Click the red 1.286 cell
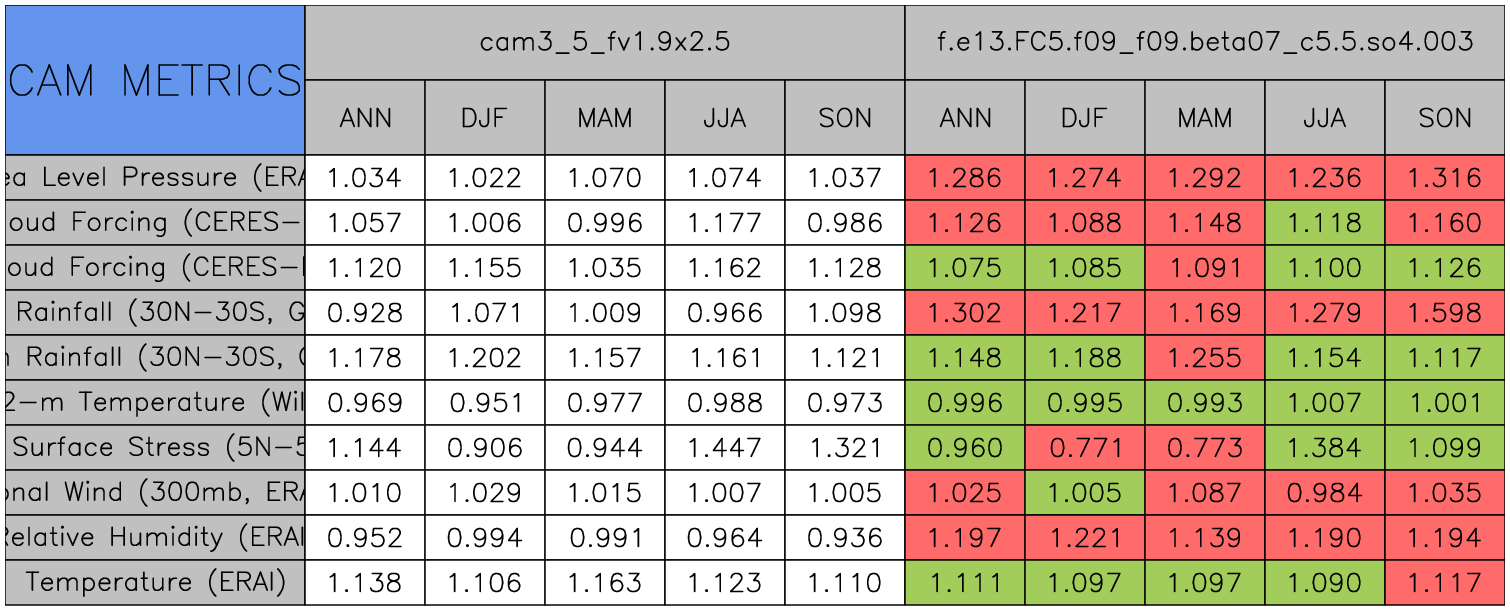 pos(964,178)
